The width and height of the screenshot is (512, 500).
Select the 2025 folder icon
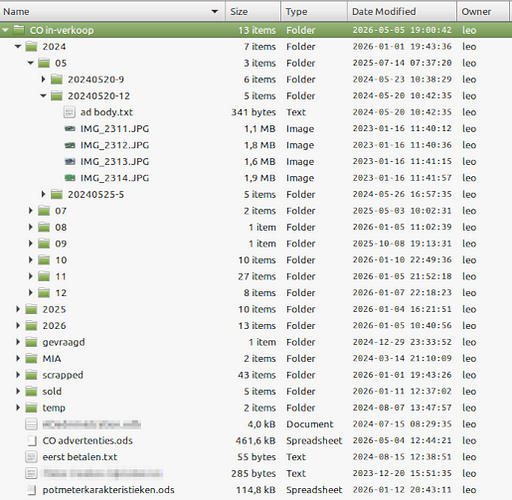31,309
